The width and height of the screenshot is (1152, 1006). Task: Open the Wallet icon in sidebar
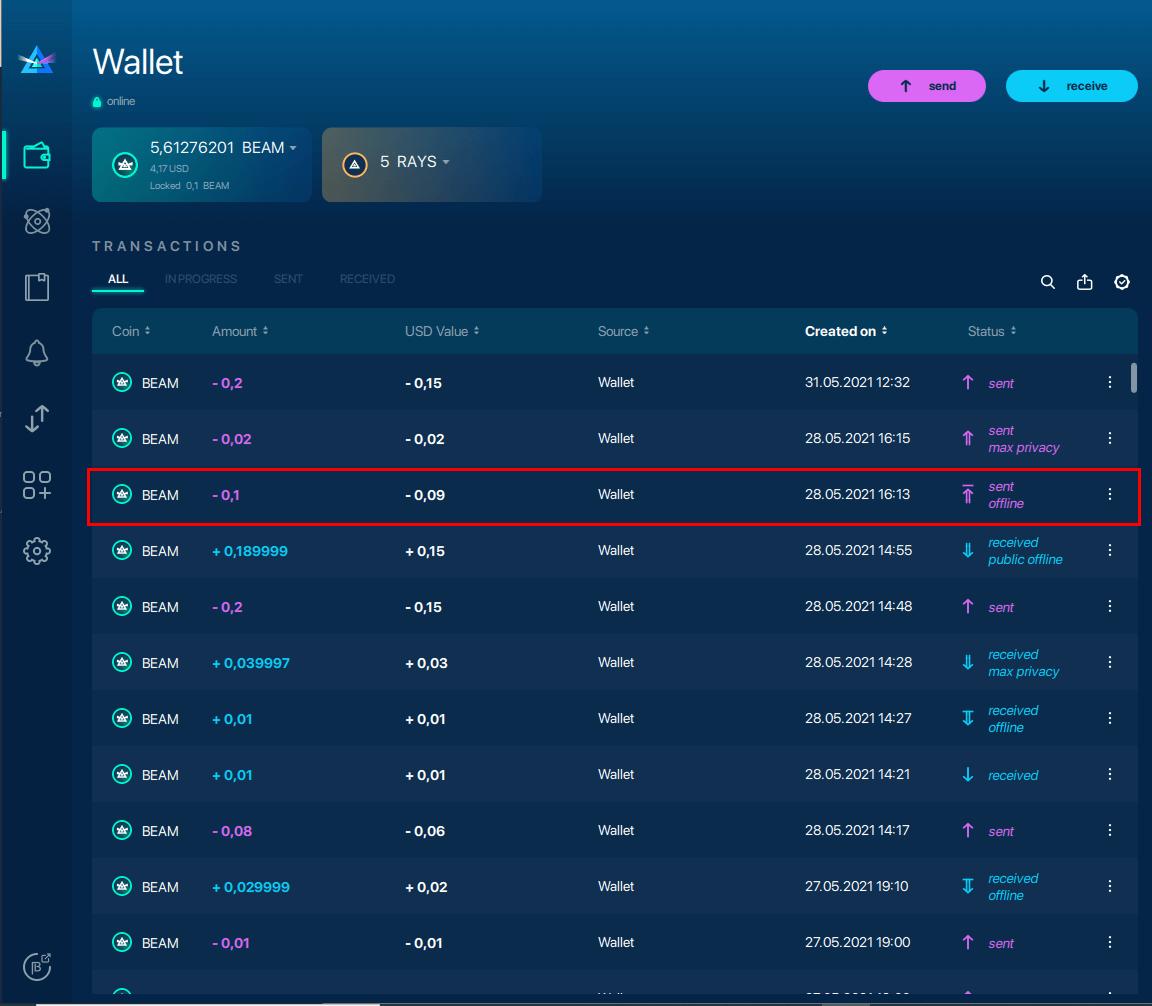[x=37, y=156]
